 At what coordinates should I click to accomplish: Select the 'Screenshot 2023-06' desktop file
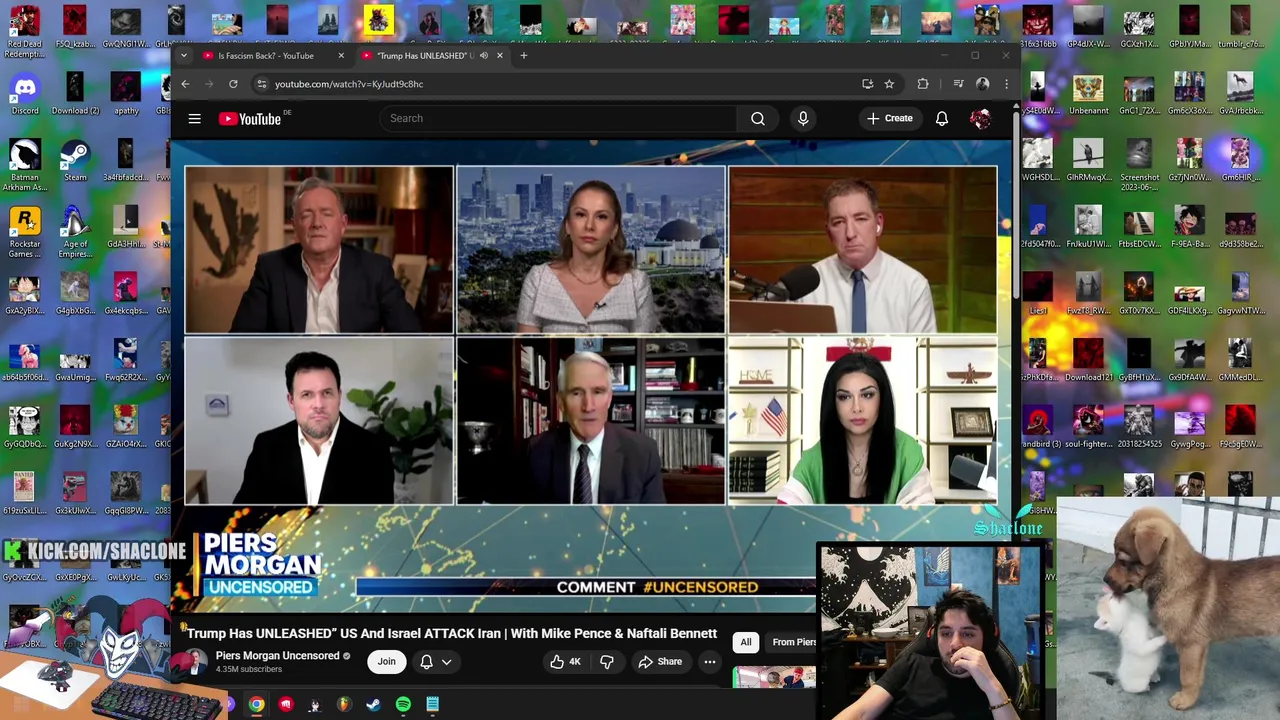point(1139,165)
